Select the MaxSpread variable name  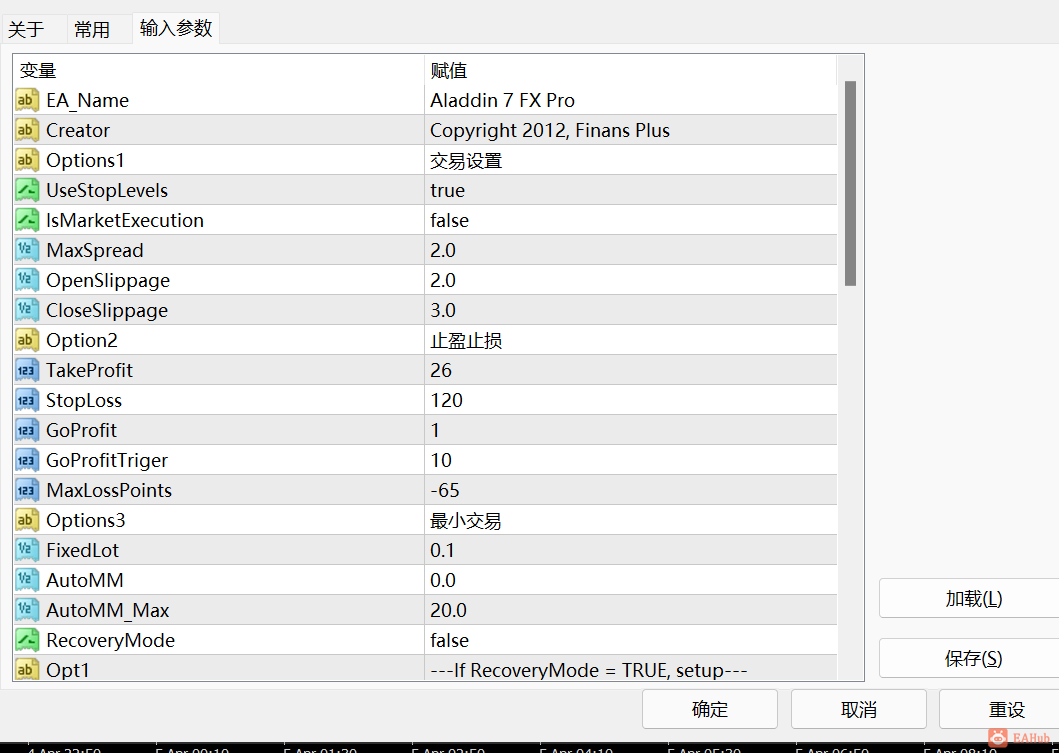click(x=95, y=251)
